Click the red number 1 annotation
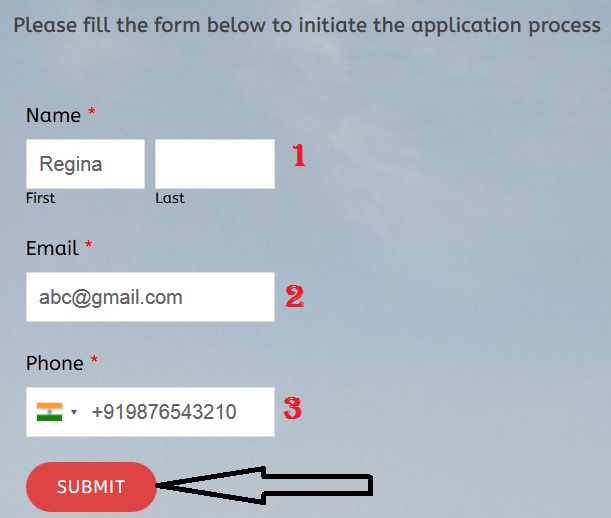The height and width of the screenshot is (518, 611). tap(299, 156)
